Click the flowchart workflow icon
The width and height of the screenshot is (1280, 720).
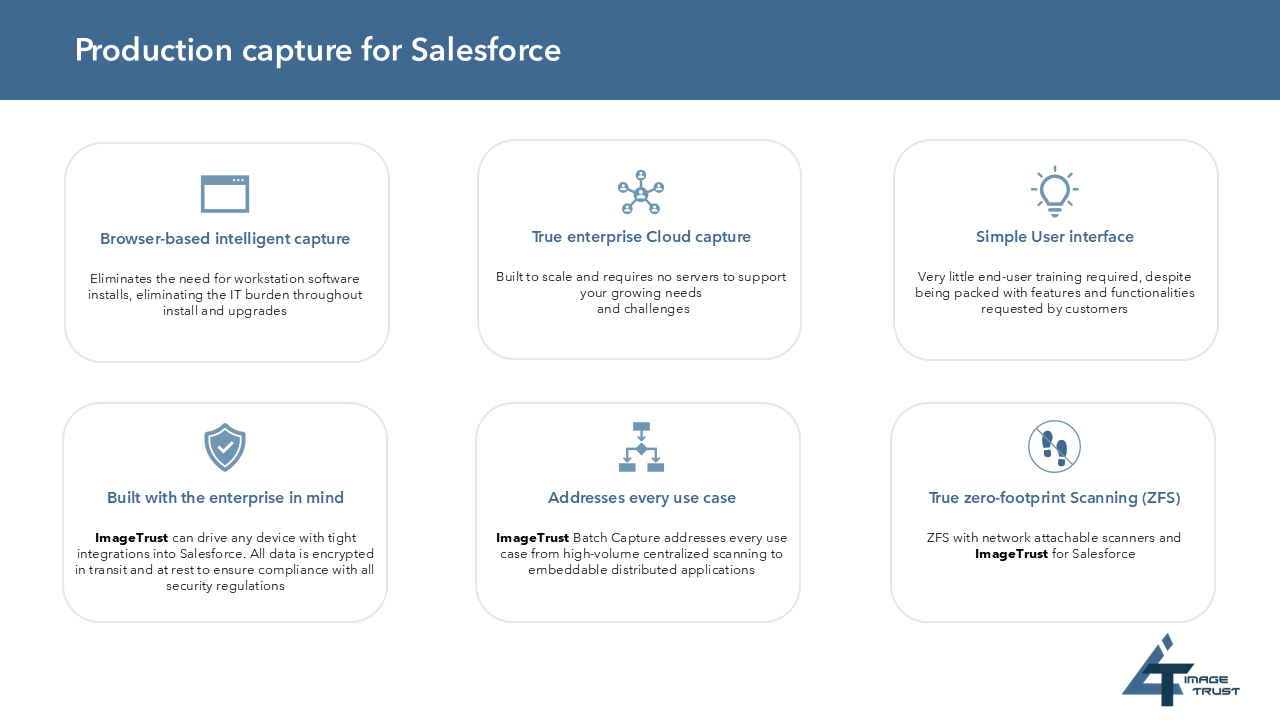(641, 447)
